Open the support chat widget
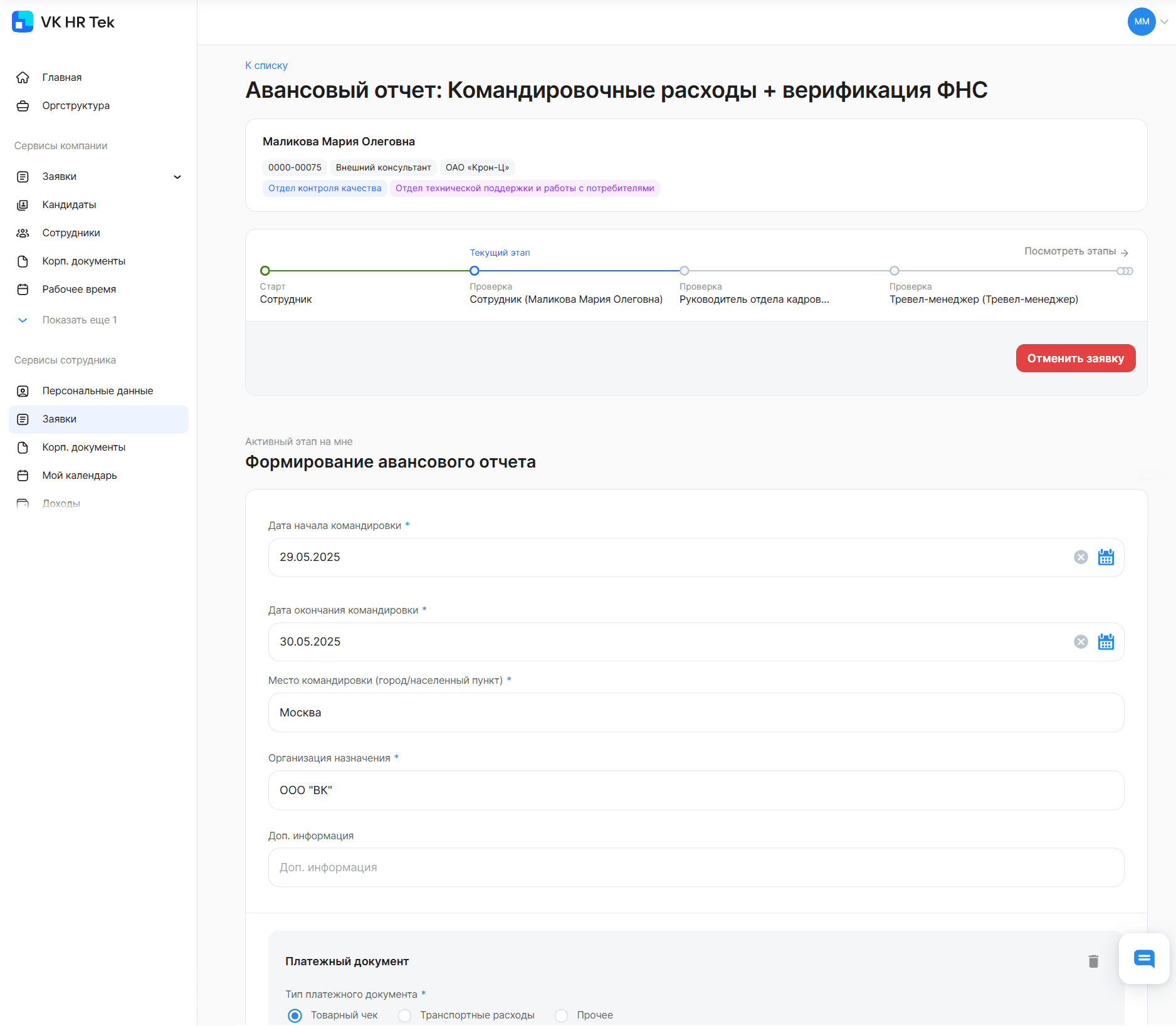The image size is (1176, 1026). 1144,959
